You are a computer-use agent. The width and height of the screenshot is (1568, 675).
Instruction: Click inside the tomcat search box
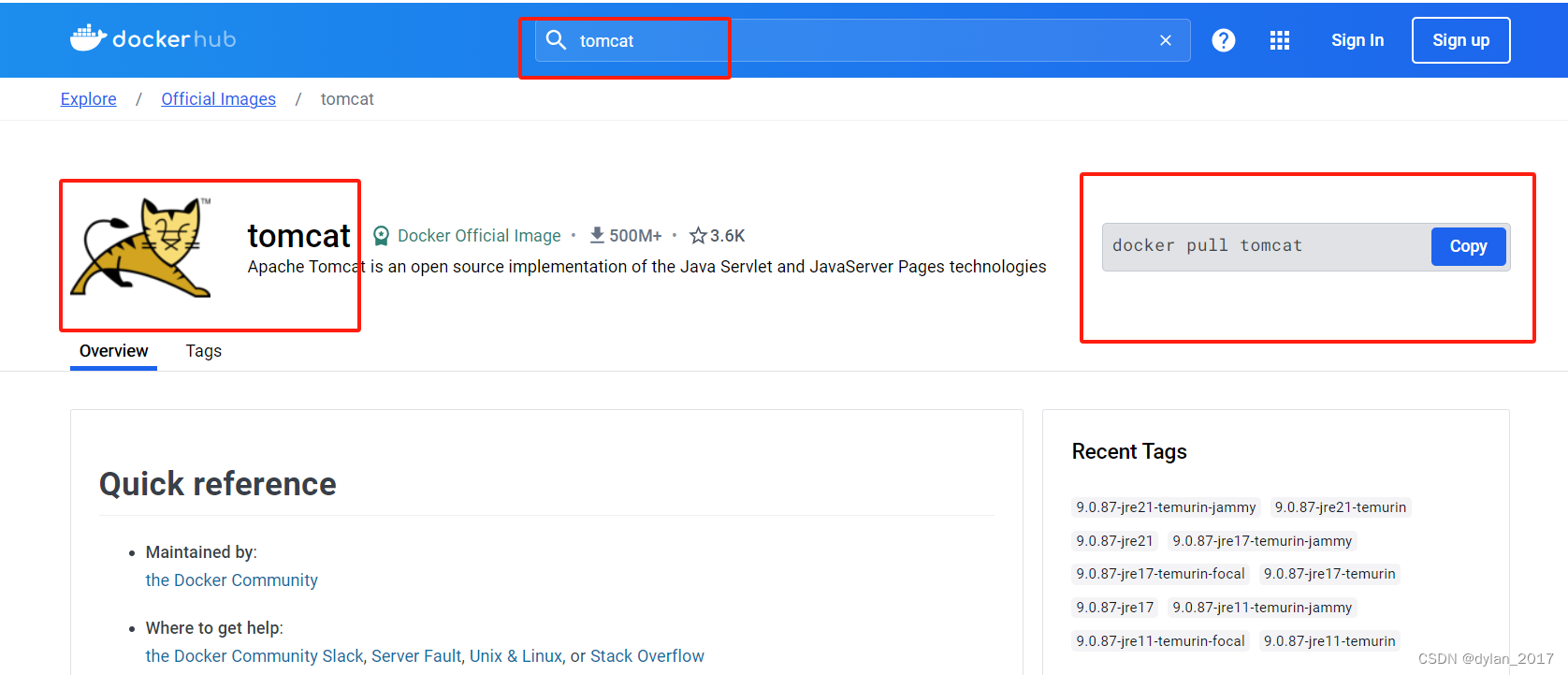[861, 40]
